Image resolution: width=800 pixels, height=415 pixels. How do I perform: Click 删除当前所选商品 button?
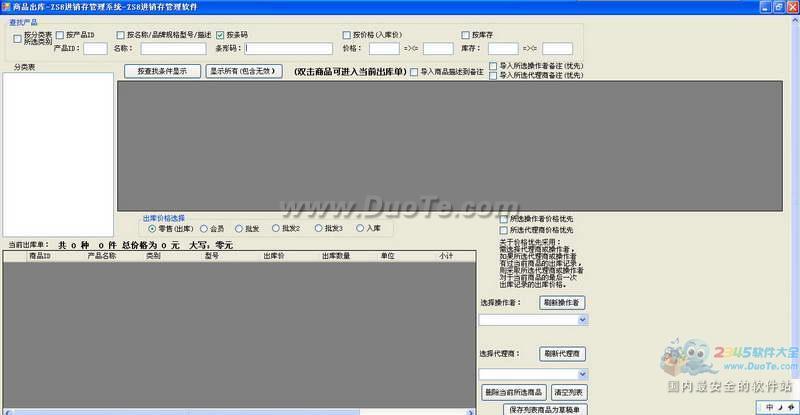coord(514,393)
